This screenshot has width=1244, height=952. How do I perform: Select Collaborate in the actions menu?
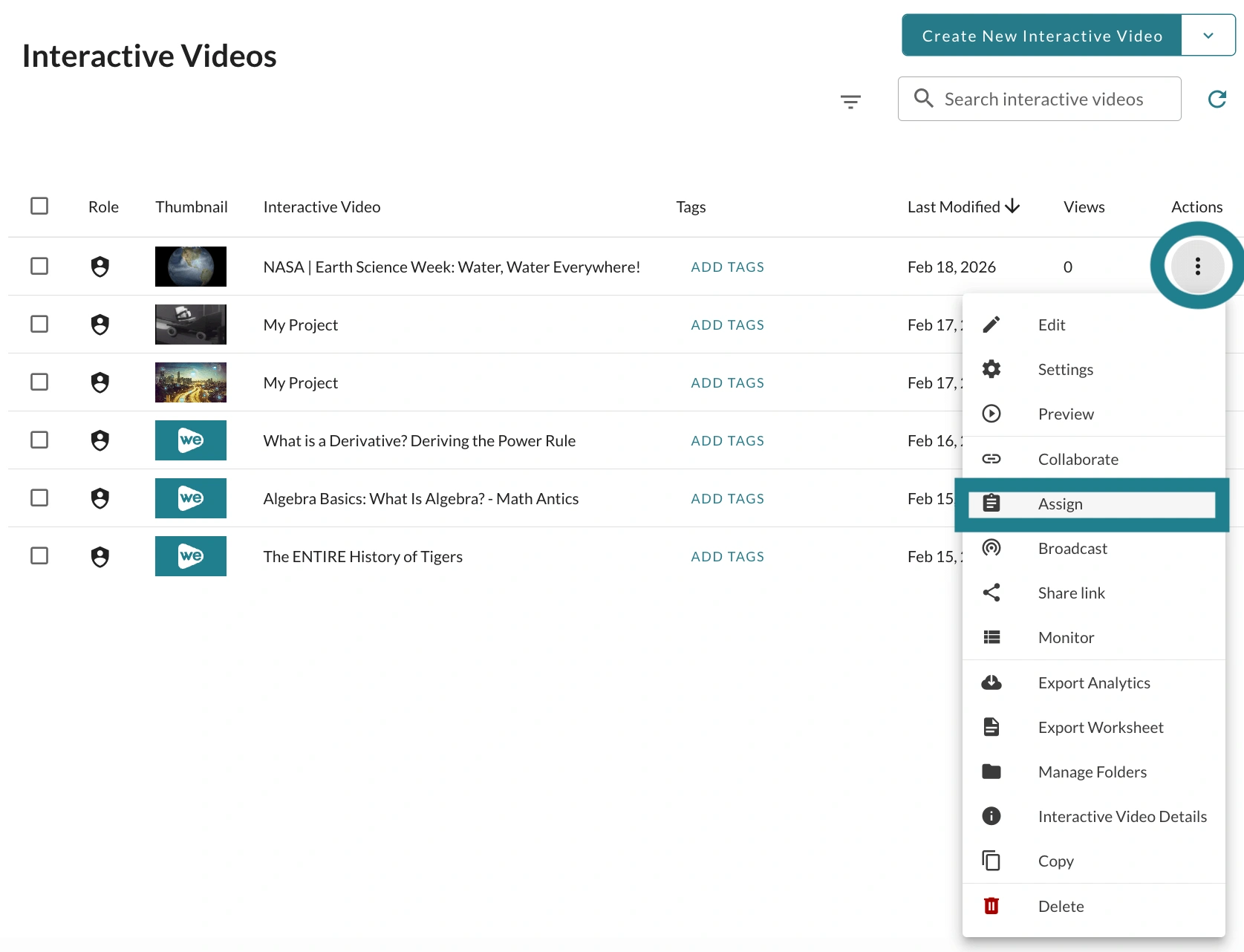tap(1093, 459)
